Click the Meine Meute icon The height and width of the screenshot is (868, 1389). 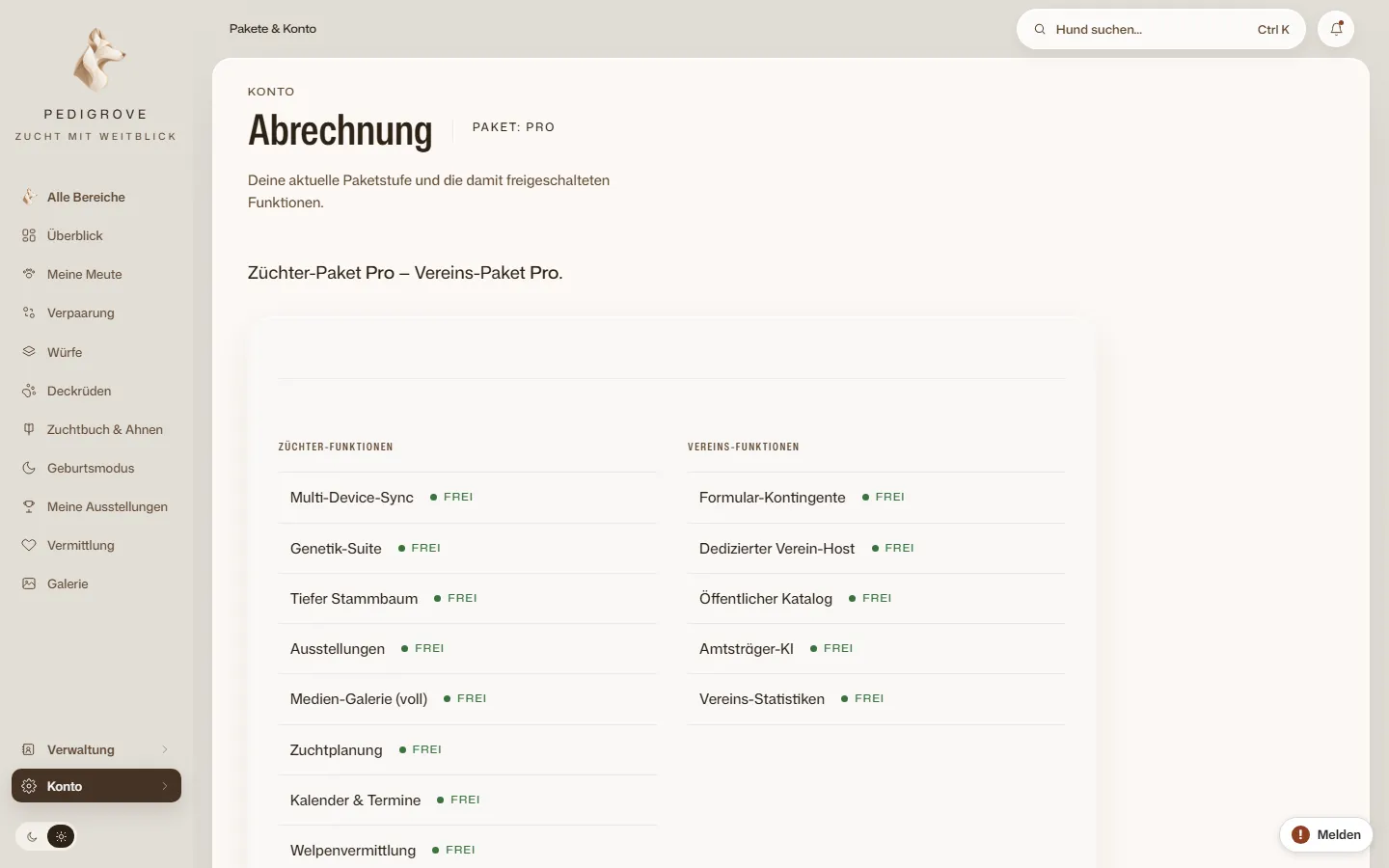click(29, 274)
